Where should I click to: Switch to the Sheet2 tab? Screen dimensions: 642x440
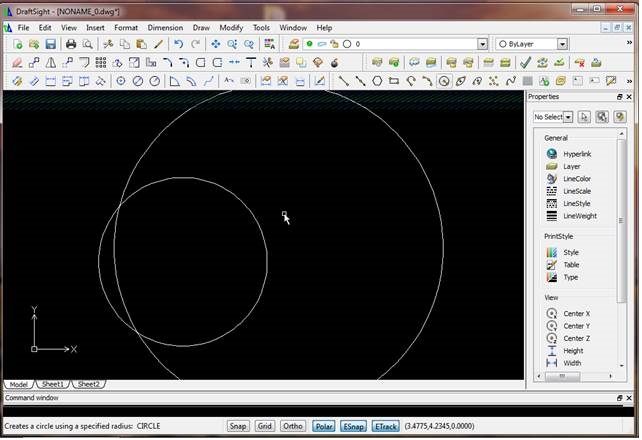(x=88, y=384)
